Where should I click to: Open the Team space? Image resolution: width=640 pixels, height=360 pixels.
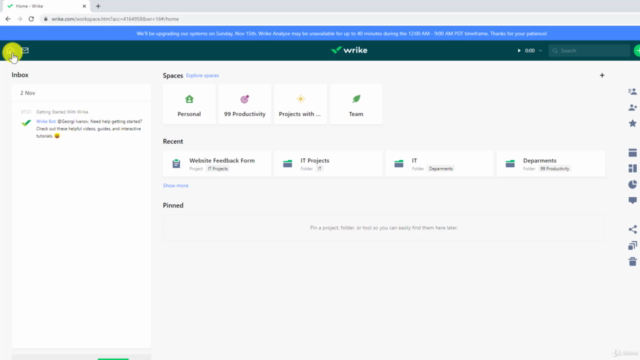click(356, 104)
